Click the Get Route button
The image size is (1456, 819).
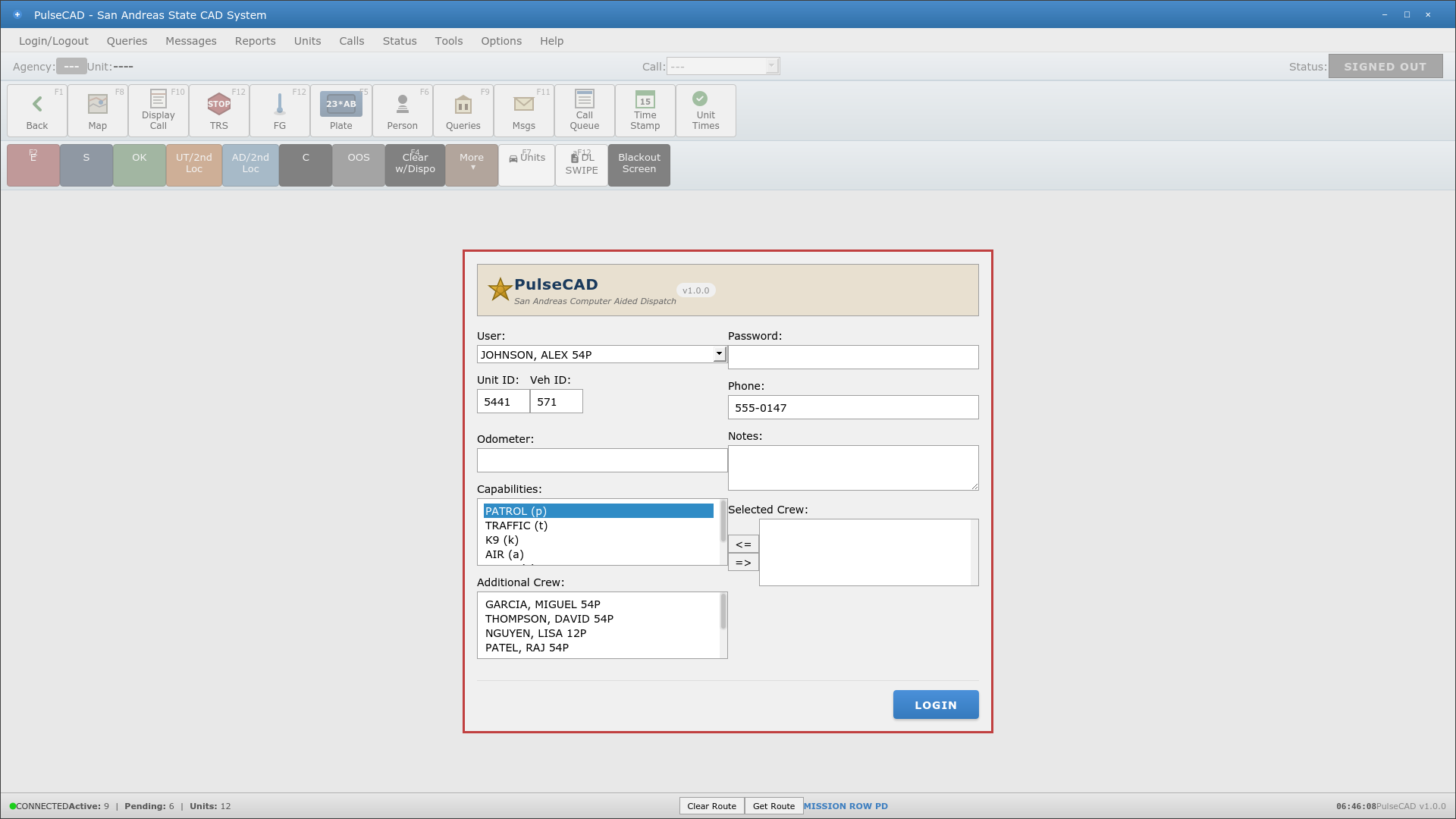(773, 805)
